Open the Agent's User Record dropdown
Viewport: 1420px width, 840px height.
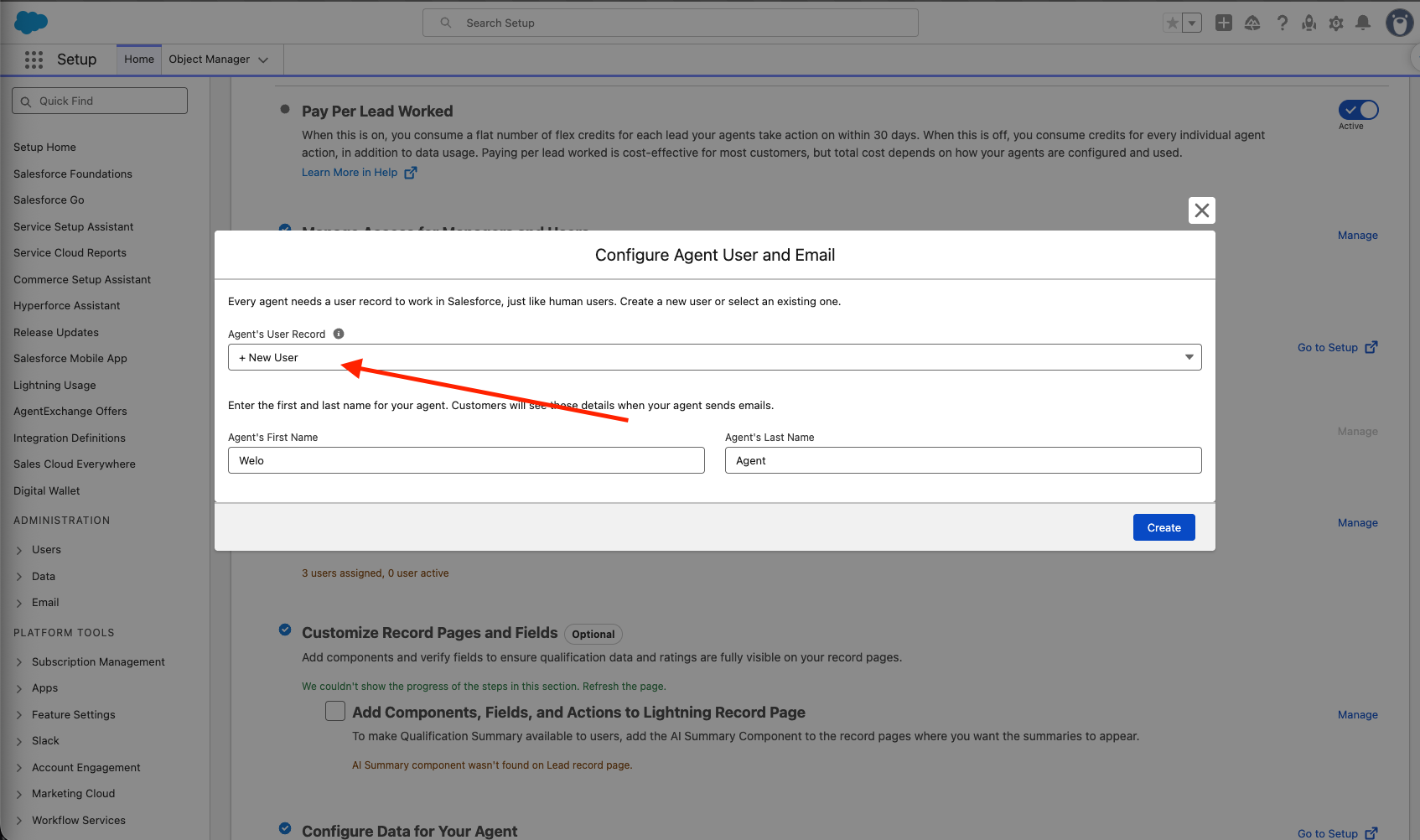[715, 357]
